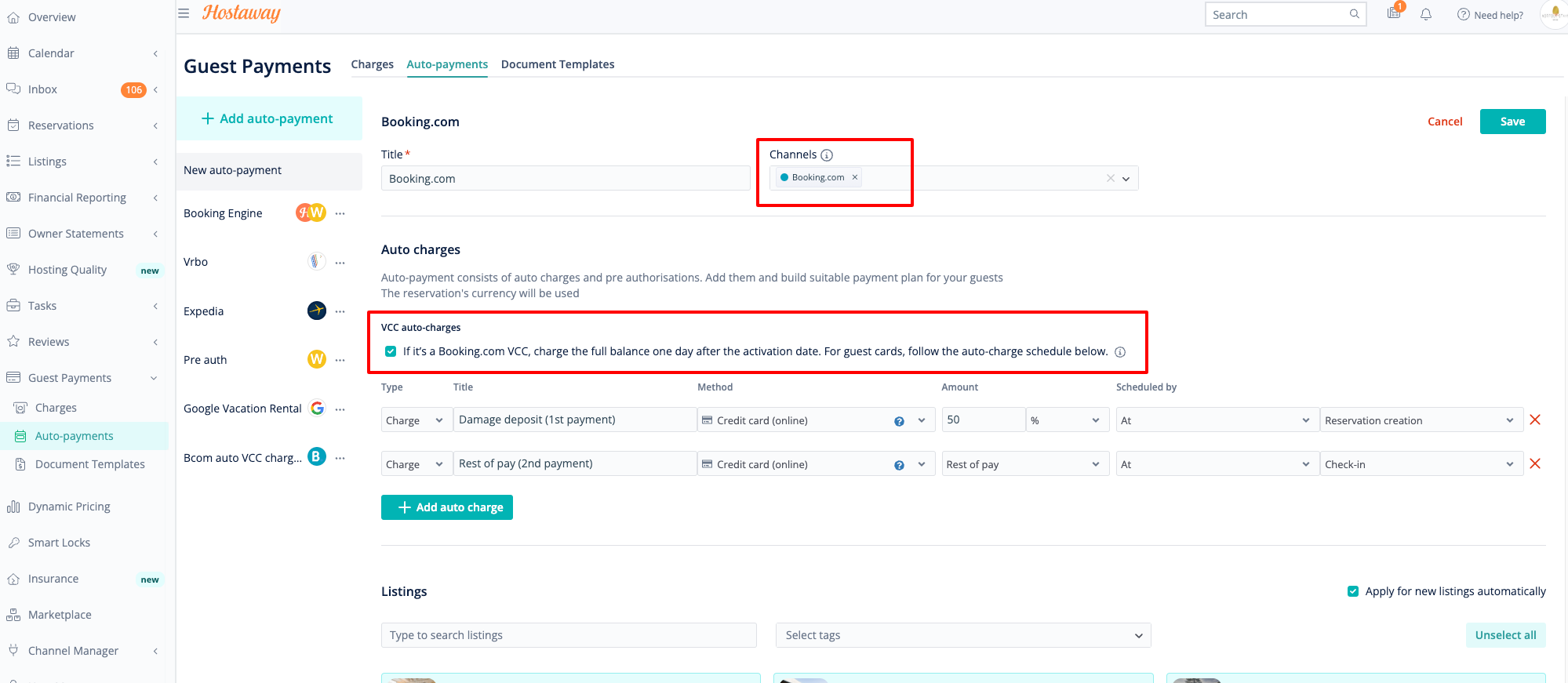Open options for Google Vacation Rental
1568x683 pixels.
pos(340,409)
